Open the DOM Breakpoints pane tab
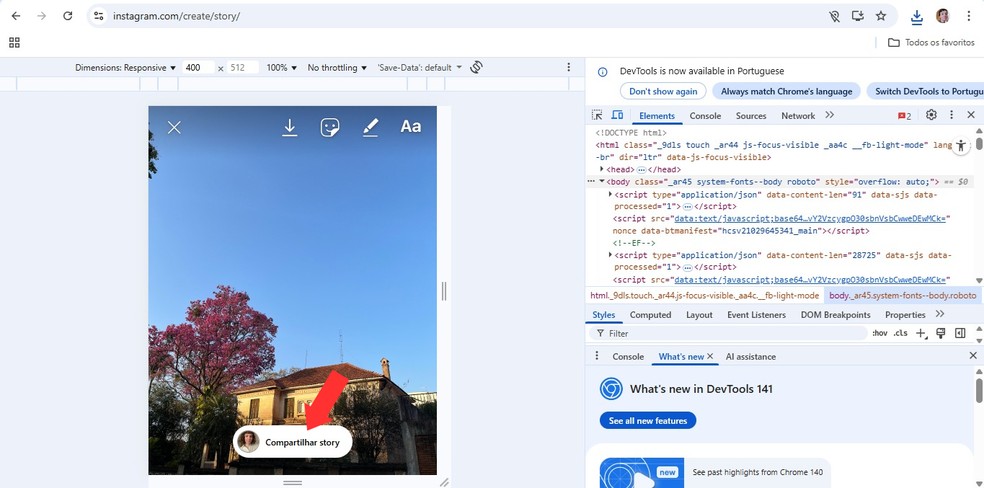The width and height of the screenshot is (984, 488). click(x=835, y=315)
